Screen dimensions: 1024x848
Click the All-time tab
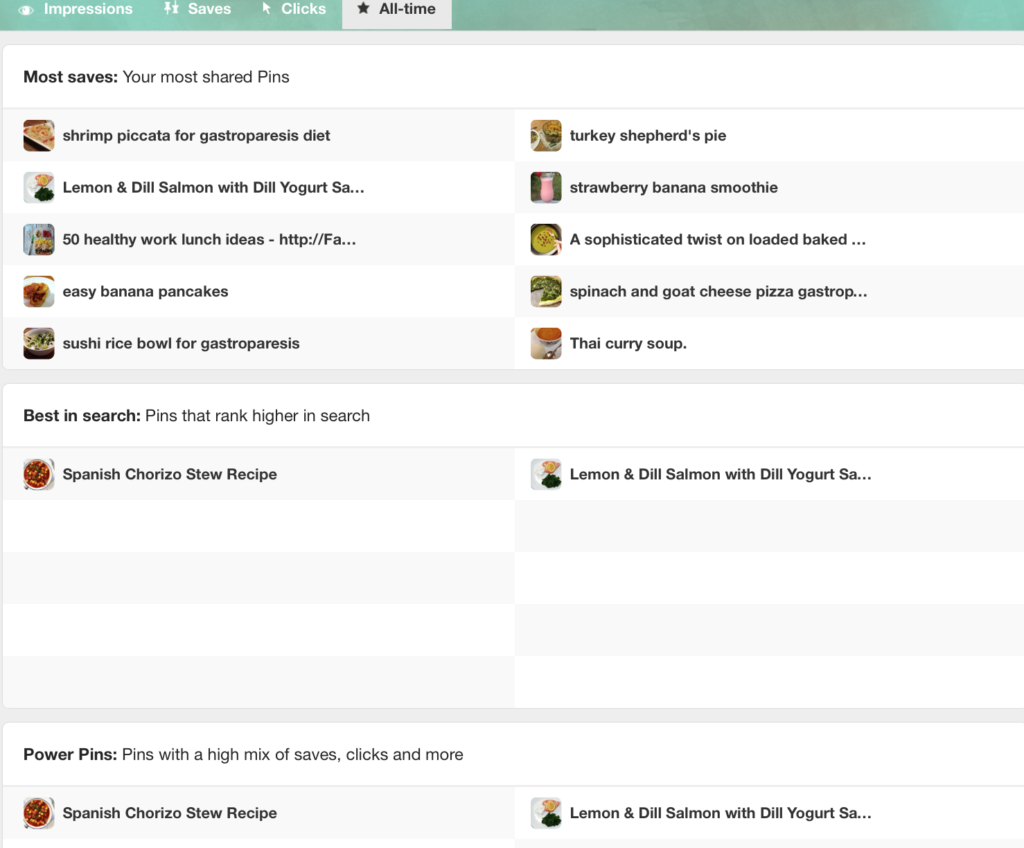pyautogui.click(x=397, y=10)
